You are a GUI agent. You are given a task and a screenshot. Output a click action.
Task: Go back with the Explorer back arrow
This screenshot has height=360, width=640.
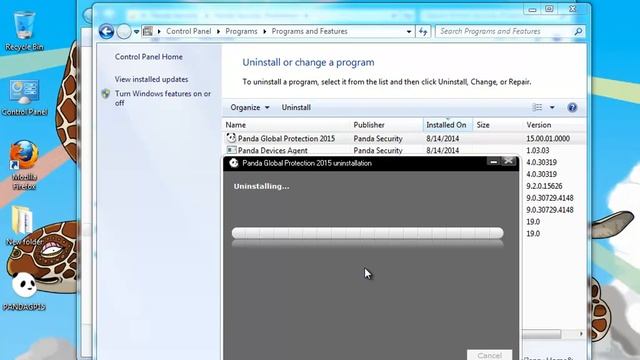coord(106,31)
